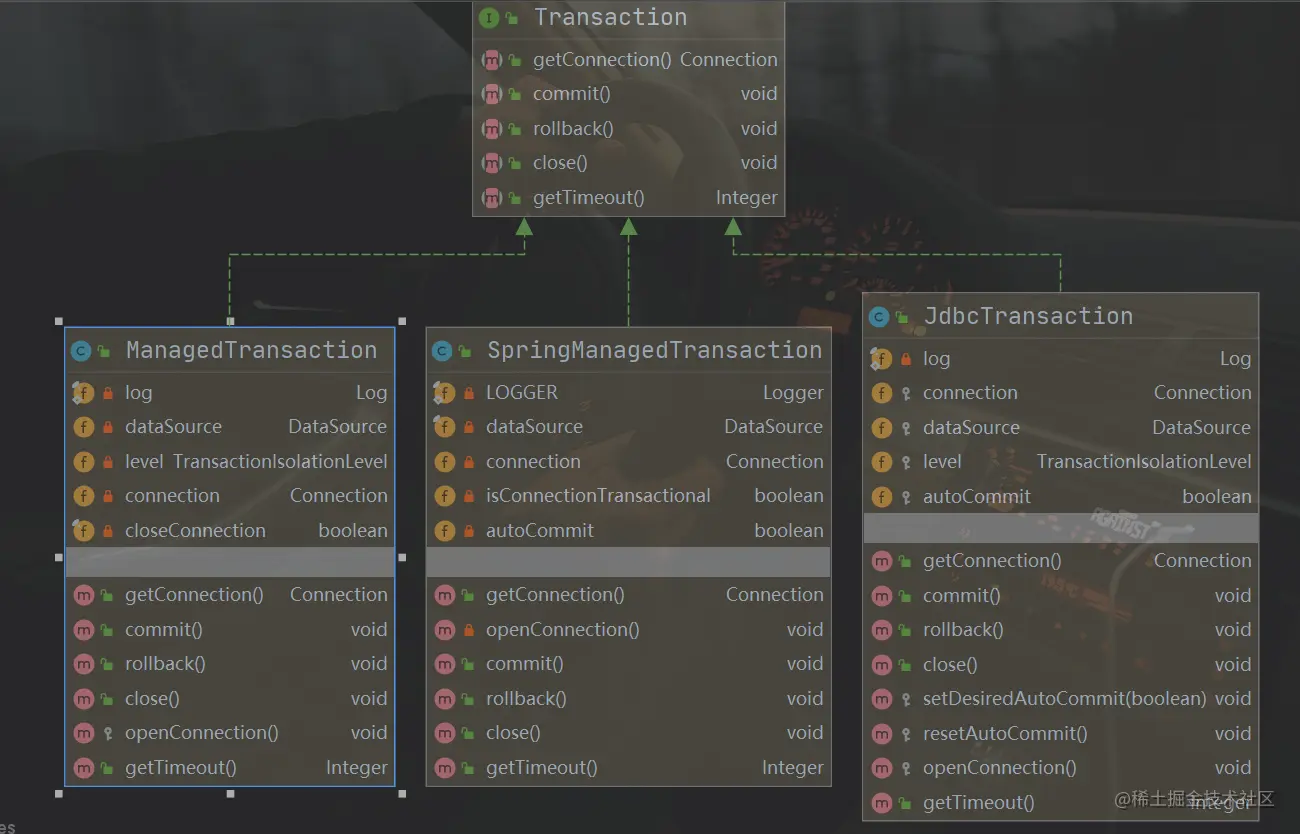Click DataSource type in SpringManagedTransaction
Viewport: 1300px width, 834px height.
[773, 427]
